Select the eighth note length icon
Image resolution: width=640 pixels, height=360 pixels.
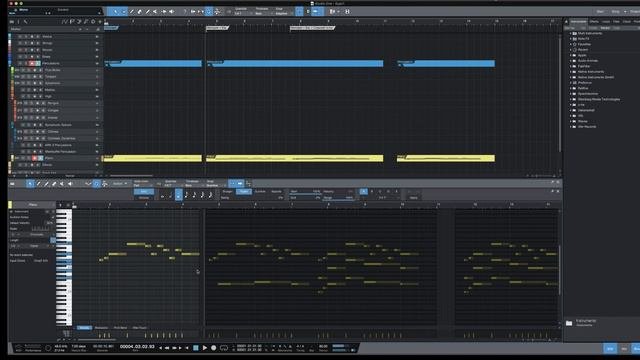[x=187, y=195]
